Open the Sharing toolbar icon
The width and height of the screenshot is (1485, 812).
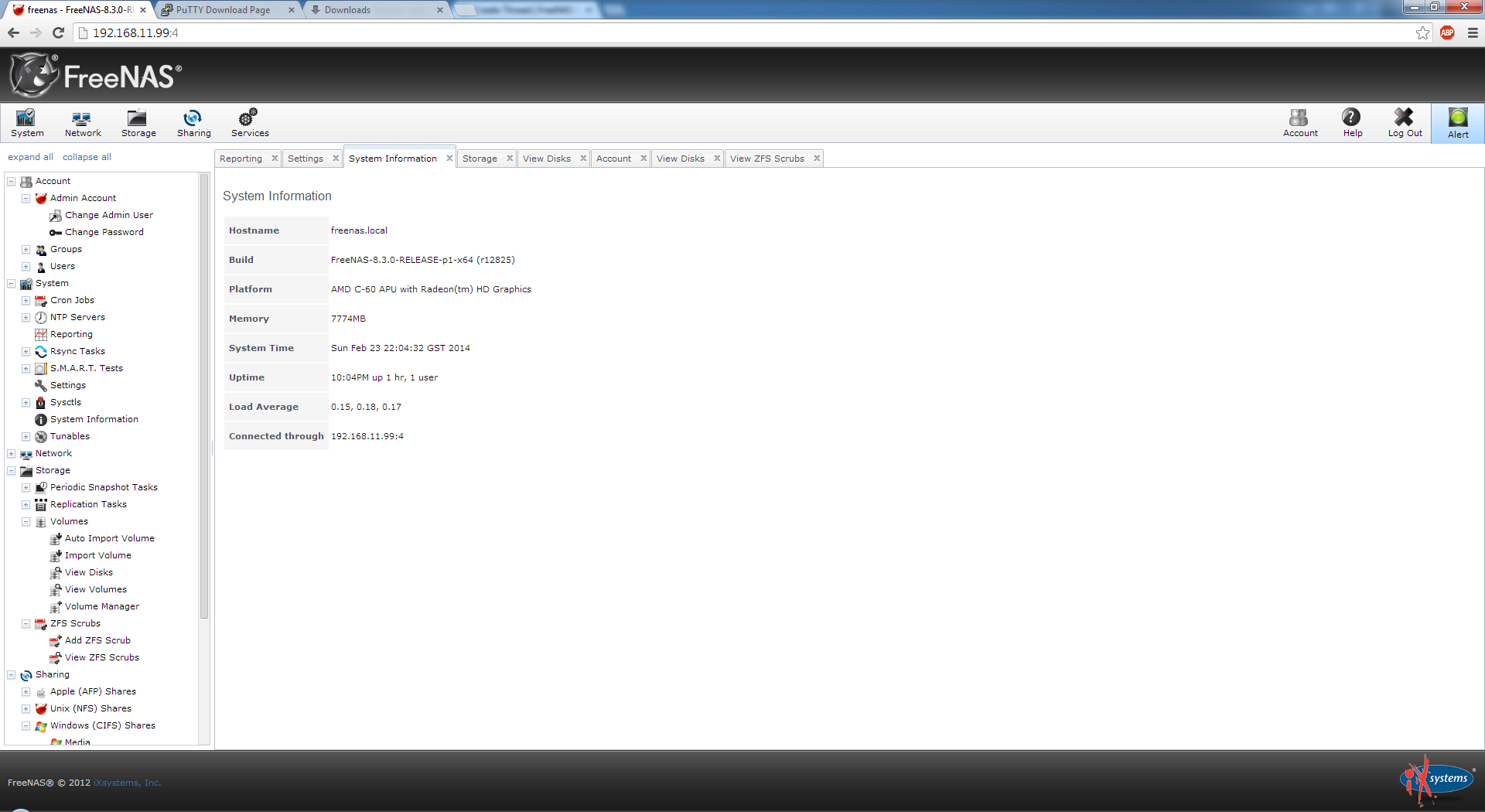[x=193, y=123]
